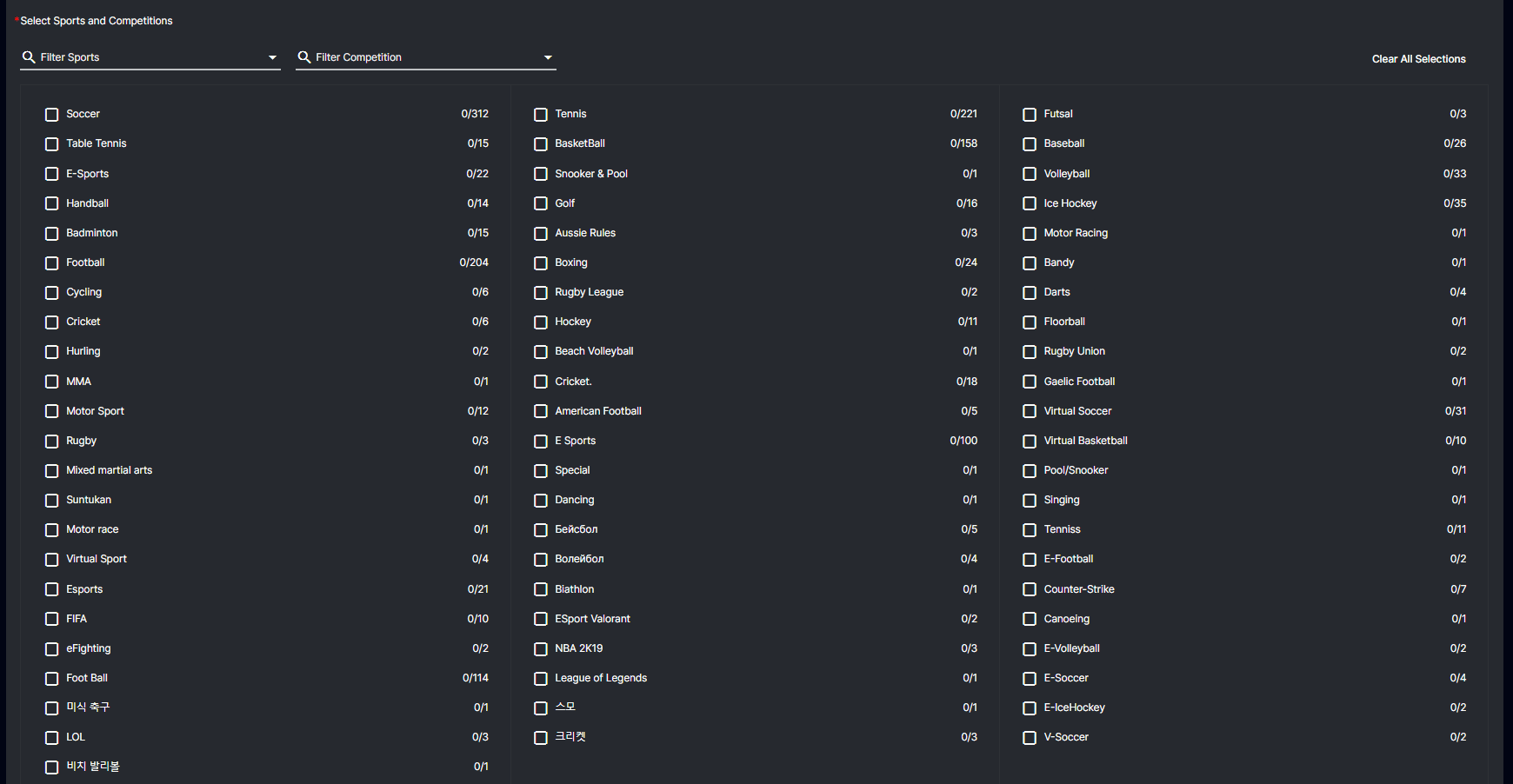1513x784 pixels.
Task: Enable the Counter-Strike checkbox
Action: pyautogui.click(x=1030, y=589)
